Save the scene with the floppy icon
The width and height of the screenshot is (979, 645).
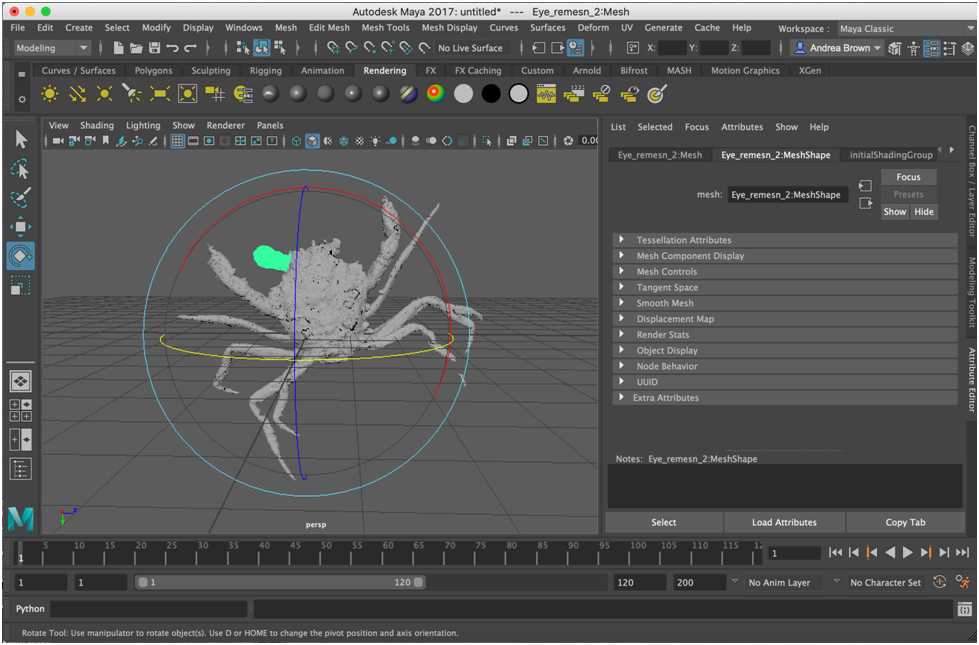click(154, 48)
